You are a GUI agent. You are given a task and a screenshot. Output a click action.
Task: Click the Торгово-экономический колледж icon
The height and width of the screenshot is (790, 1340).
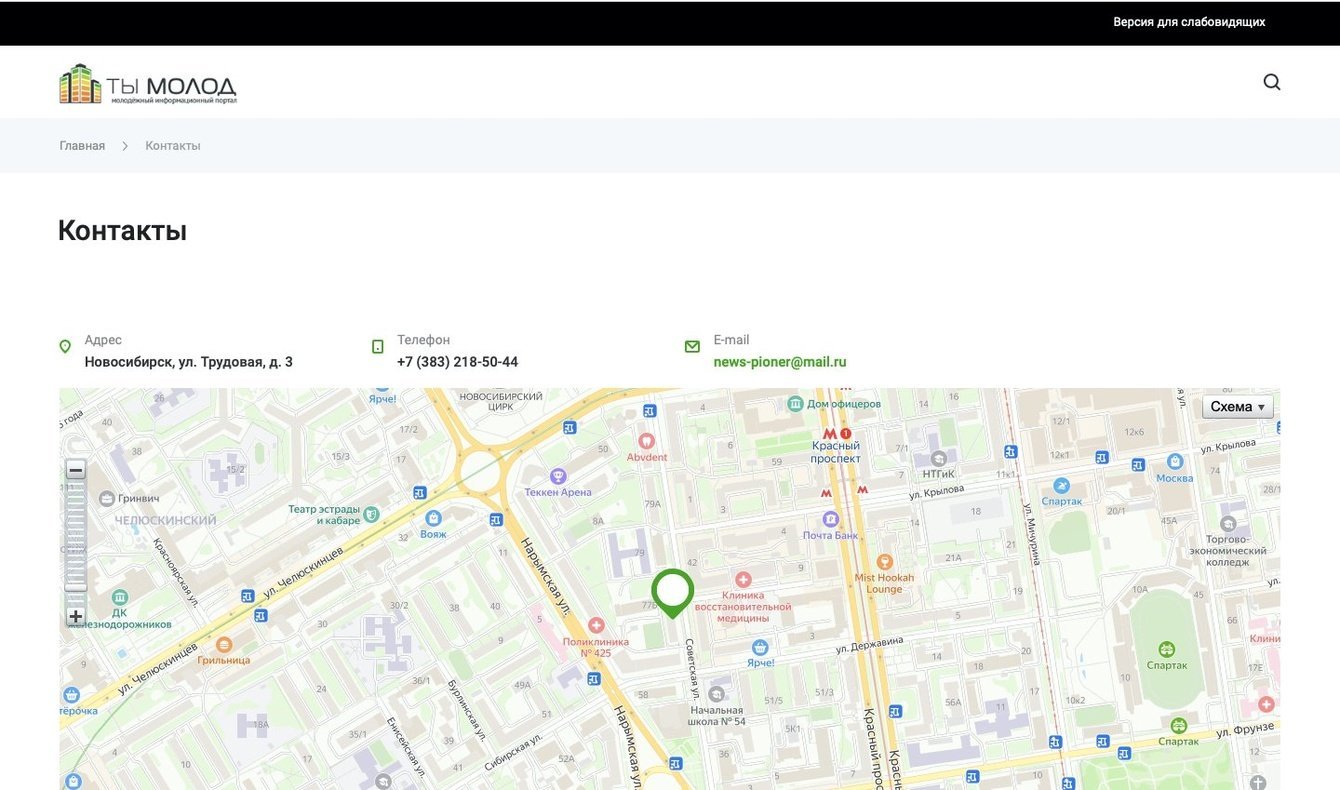point(1228,523)
